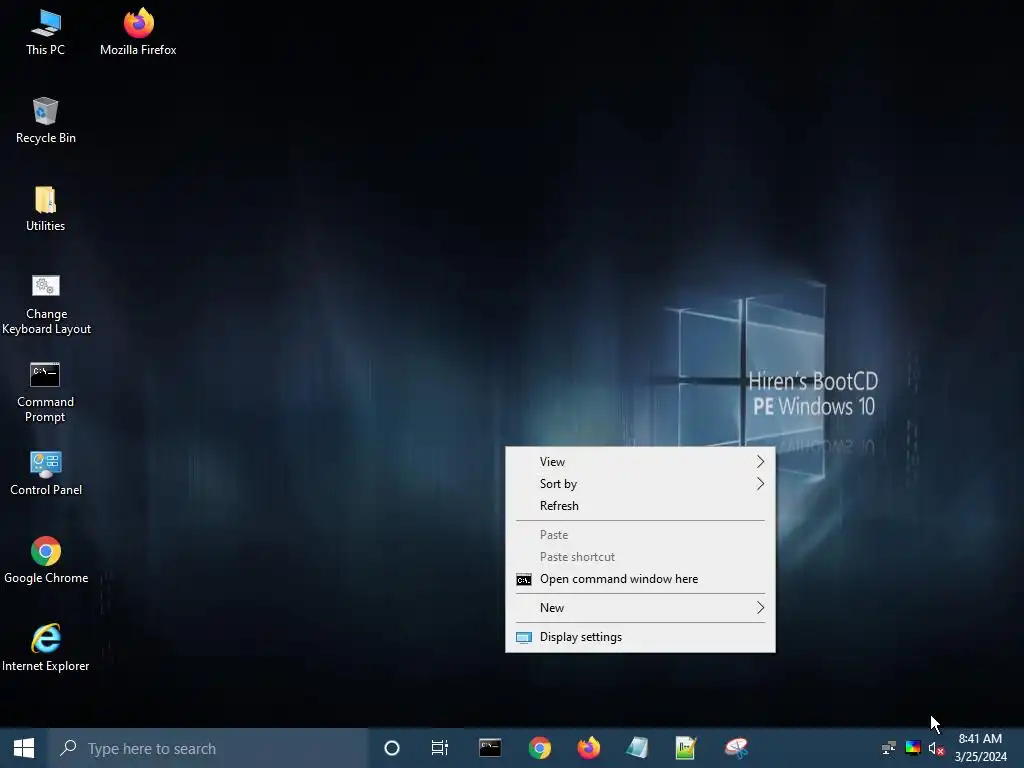Click the command icon beside Open command window
This screenshot has width=1024, height=768.
[524, 580]
